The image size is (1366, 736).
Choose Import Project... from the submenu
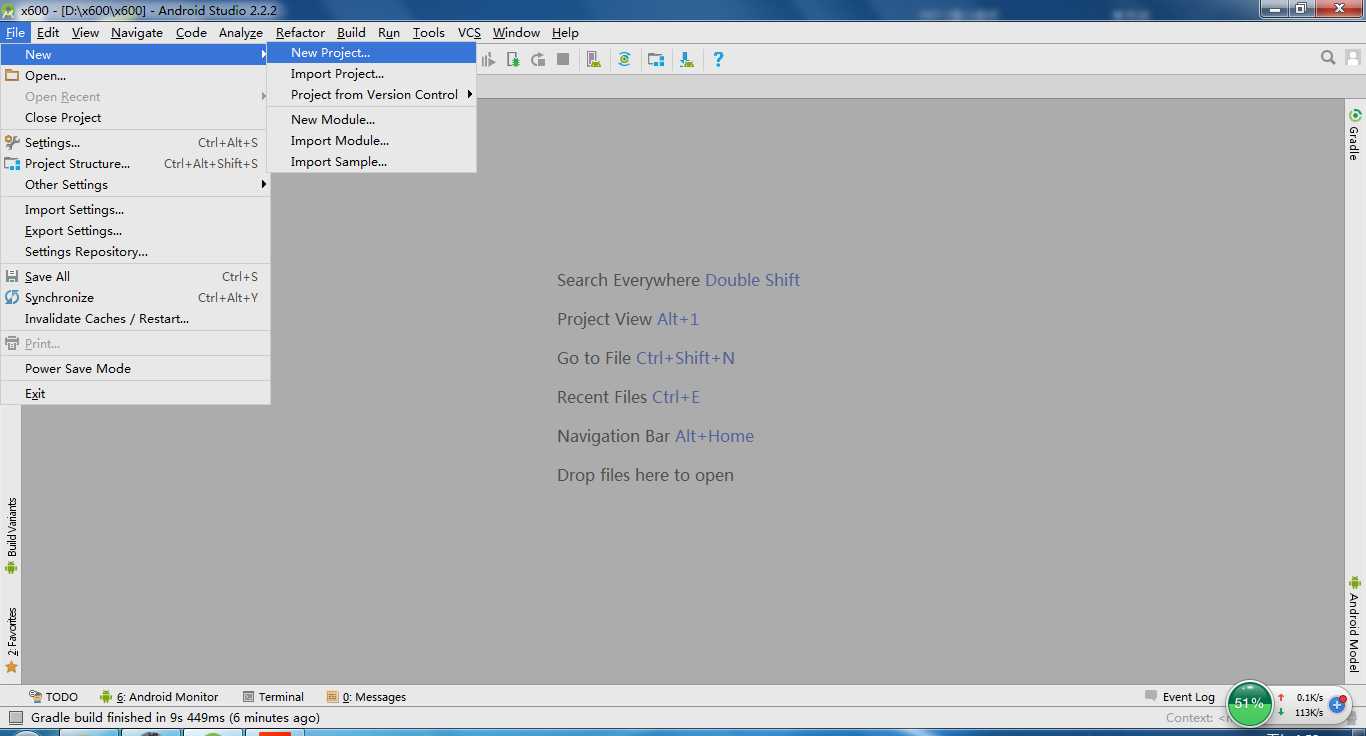pos(372,74)
